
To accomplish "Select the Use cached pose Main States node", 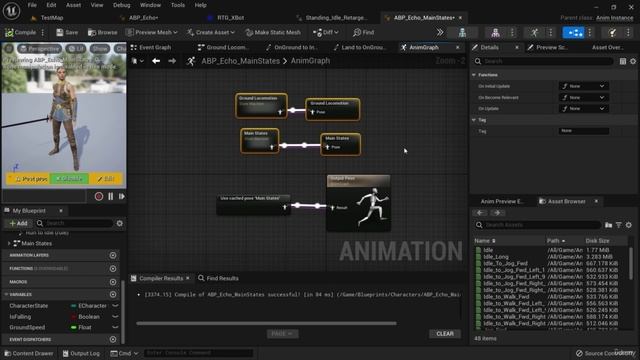I will pos(253,204).
